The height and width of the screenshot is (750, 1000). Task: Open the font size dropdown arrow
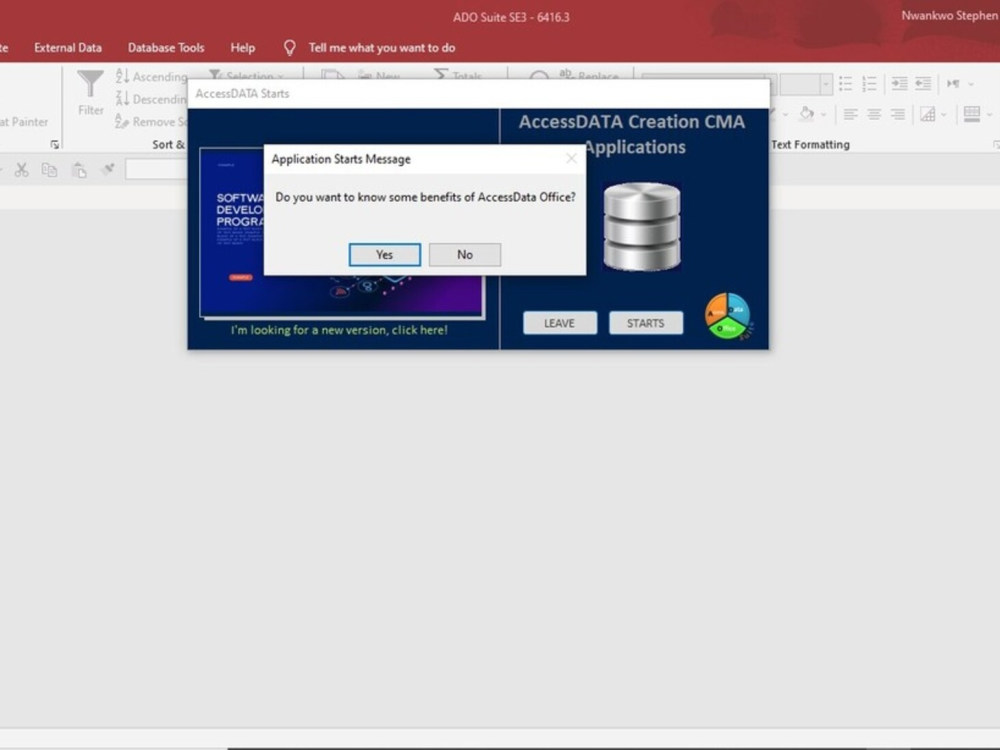pos(826,84)
